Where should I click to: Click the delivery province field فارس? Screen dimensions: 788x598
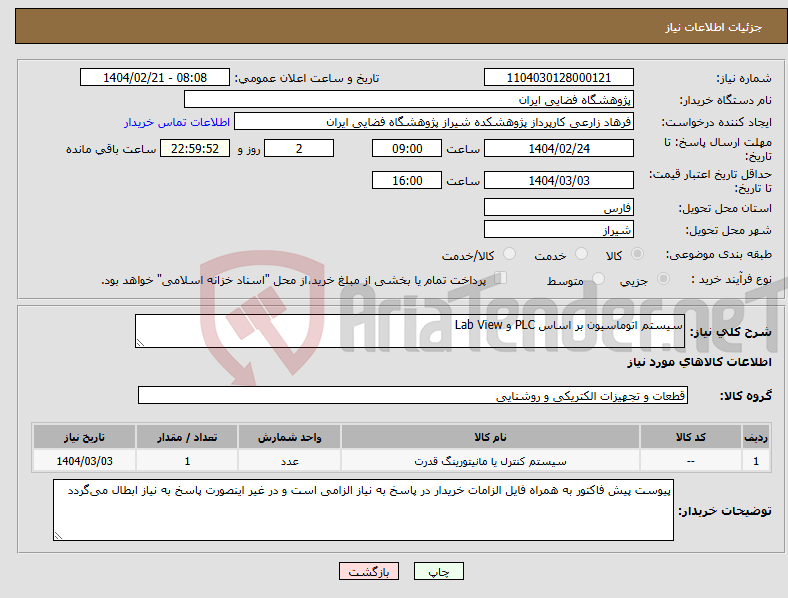(x=558, y=207)
